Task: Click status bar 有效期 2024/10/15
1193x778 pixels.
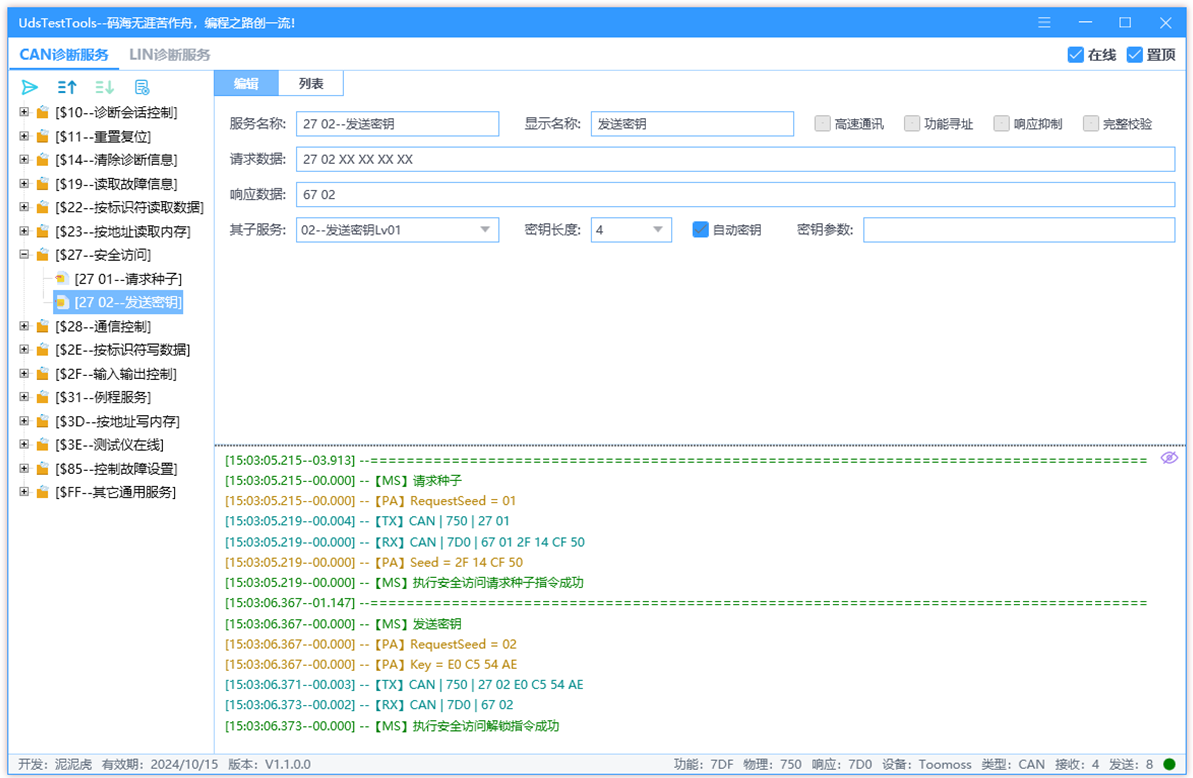Action: (x=160, y=764)
